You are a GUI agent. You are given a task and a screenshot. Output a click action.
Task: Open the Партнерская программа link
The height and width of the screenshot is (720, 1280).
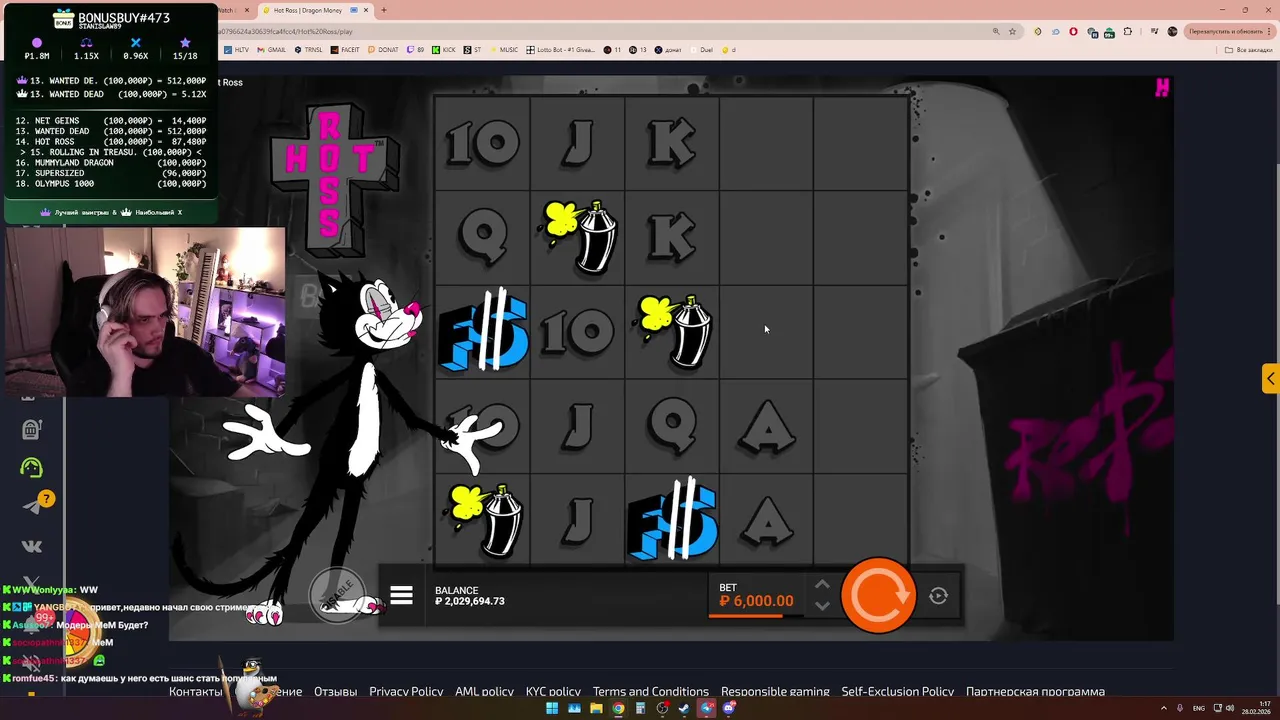coord(1035,692)
